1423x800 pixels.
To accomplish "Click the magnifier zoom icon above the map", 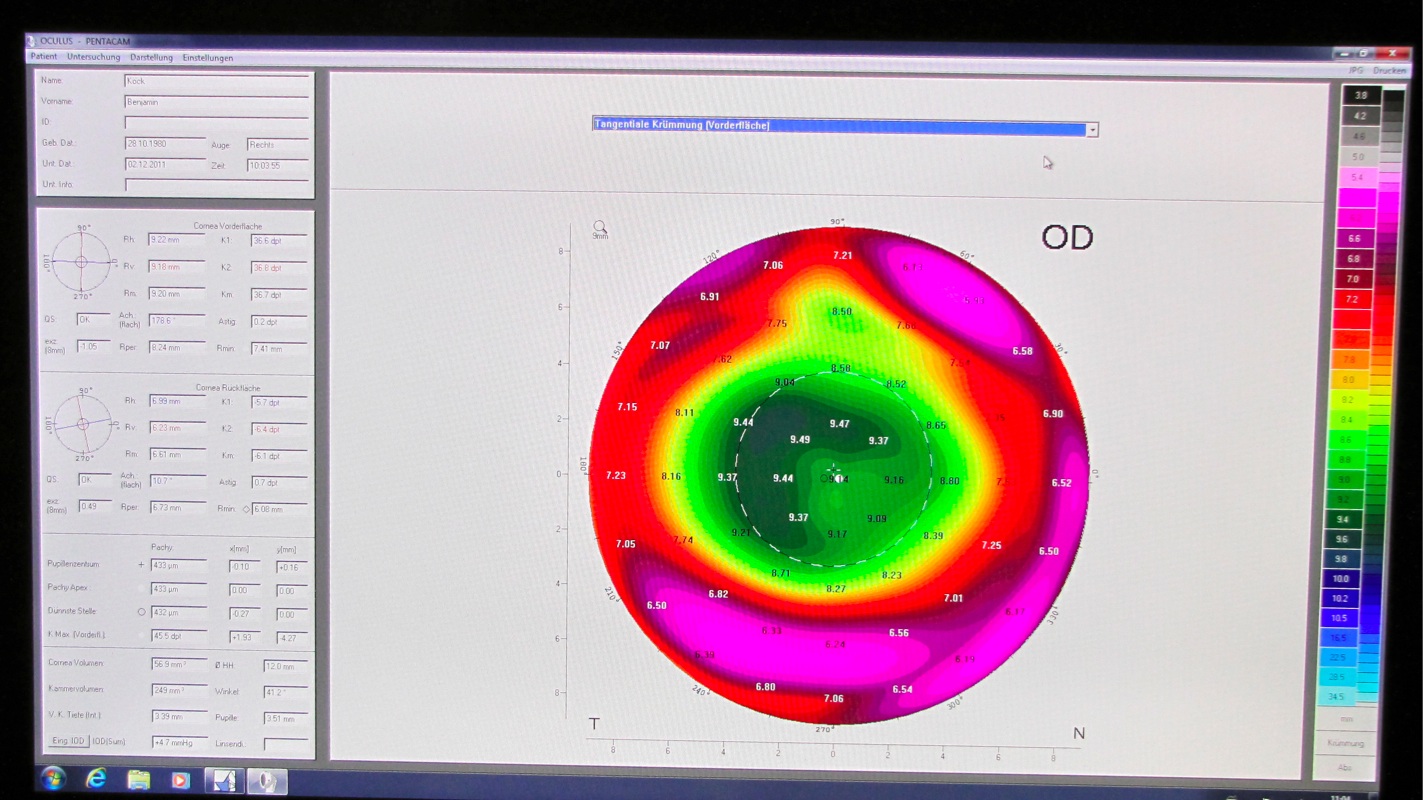I will pyautogui.click(x=599, y=227).
